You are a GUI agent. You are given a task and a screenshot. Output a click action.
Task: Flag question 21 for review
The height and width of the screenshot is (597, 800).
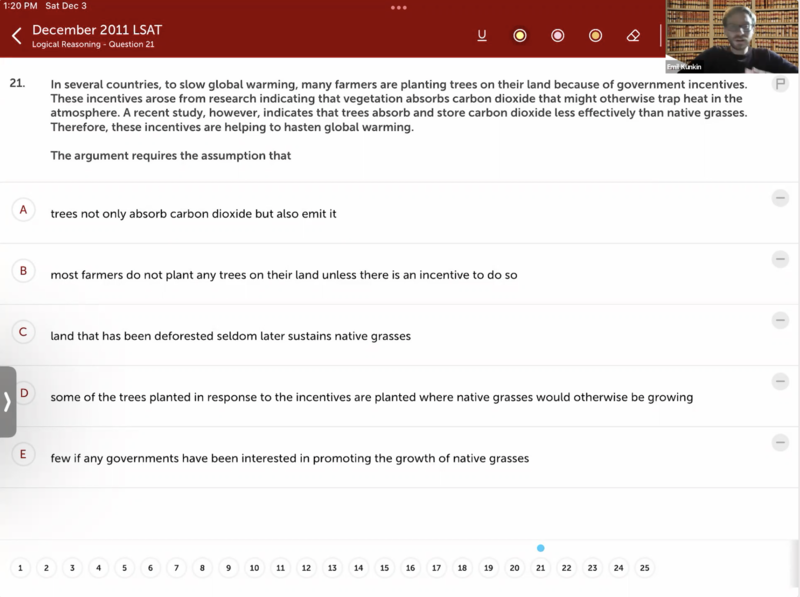tap(780, 84)
